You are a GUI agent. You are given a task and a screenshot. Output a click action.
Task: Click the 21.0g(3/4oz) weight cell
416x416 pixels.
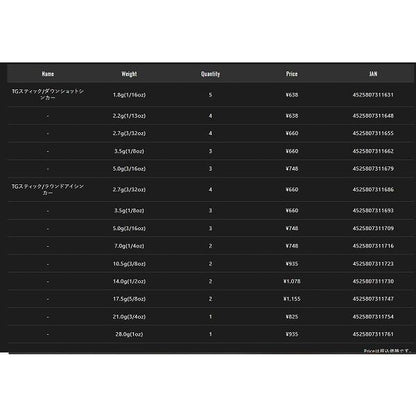129,317
